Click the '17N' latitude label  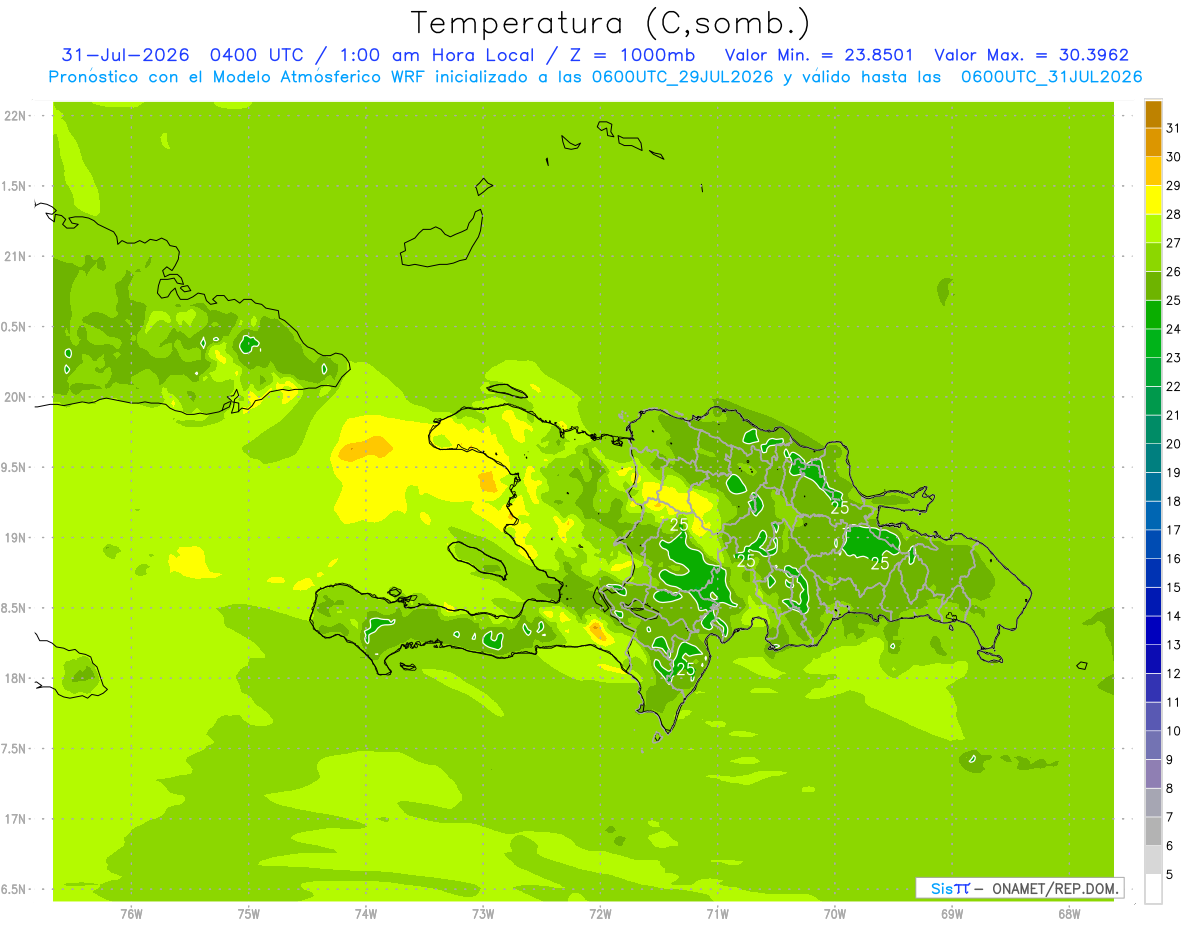click(x=16, y=819)
